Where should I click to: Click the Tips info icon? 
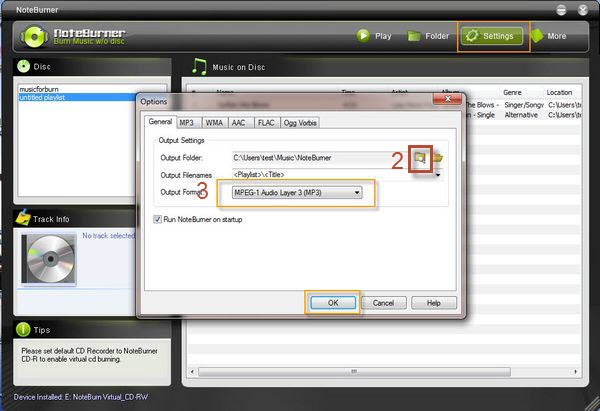(23, 329)
